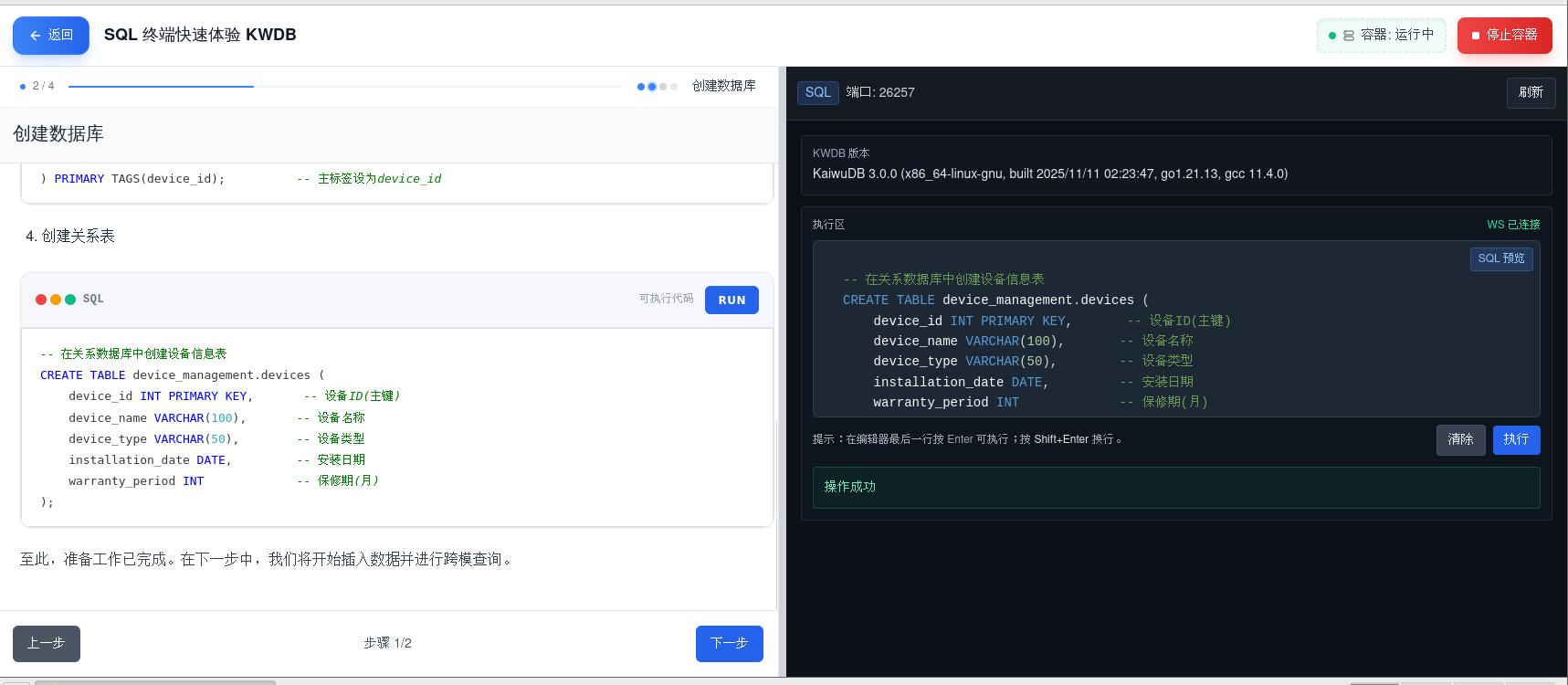Go to the previous step 上一步

click(47, 644)
